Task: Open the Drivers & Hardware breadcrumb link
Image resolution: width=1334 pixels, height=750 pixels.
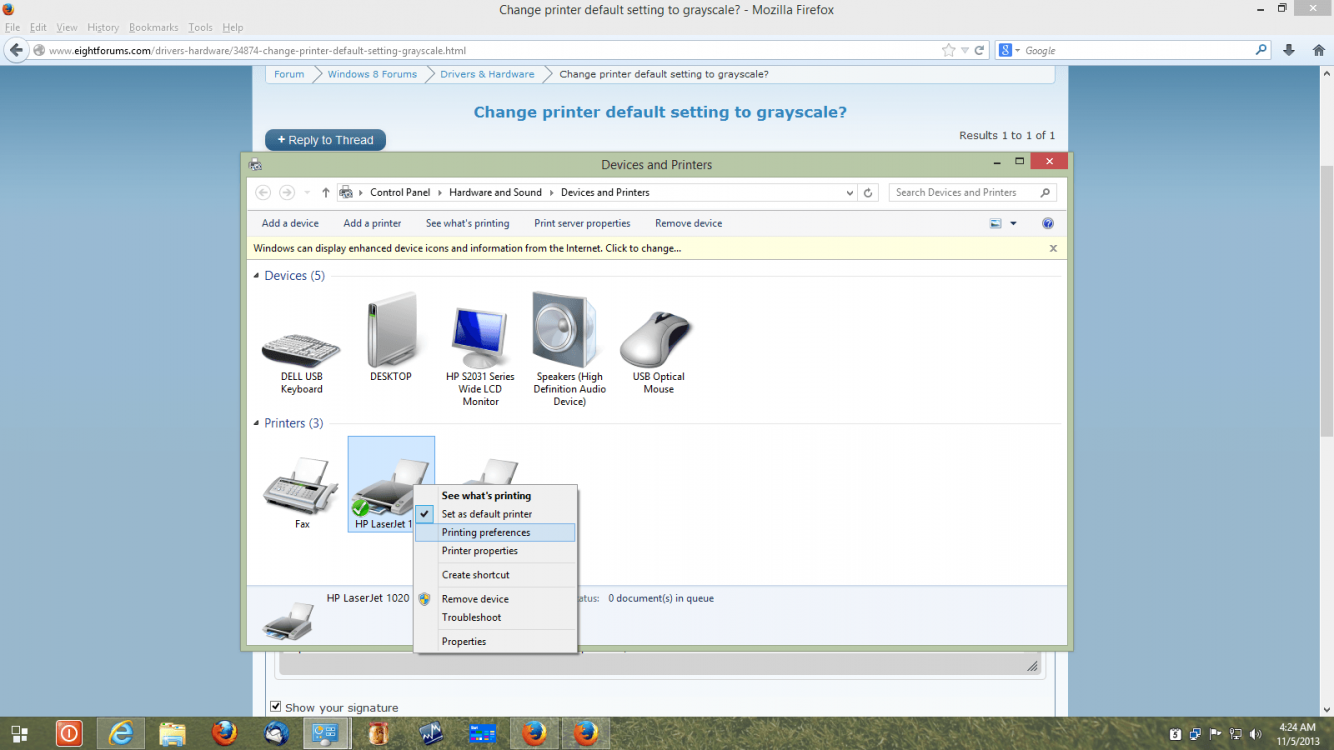Action: (x=487, y=74)
